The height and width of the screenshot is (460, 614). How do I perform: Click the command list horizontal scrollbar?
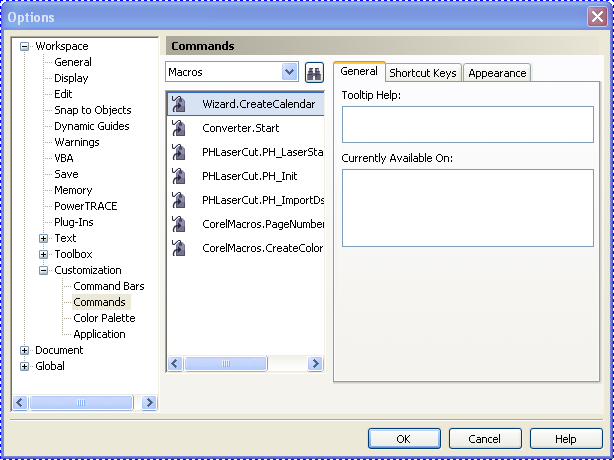tap(245, 364)
